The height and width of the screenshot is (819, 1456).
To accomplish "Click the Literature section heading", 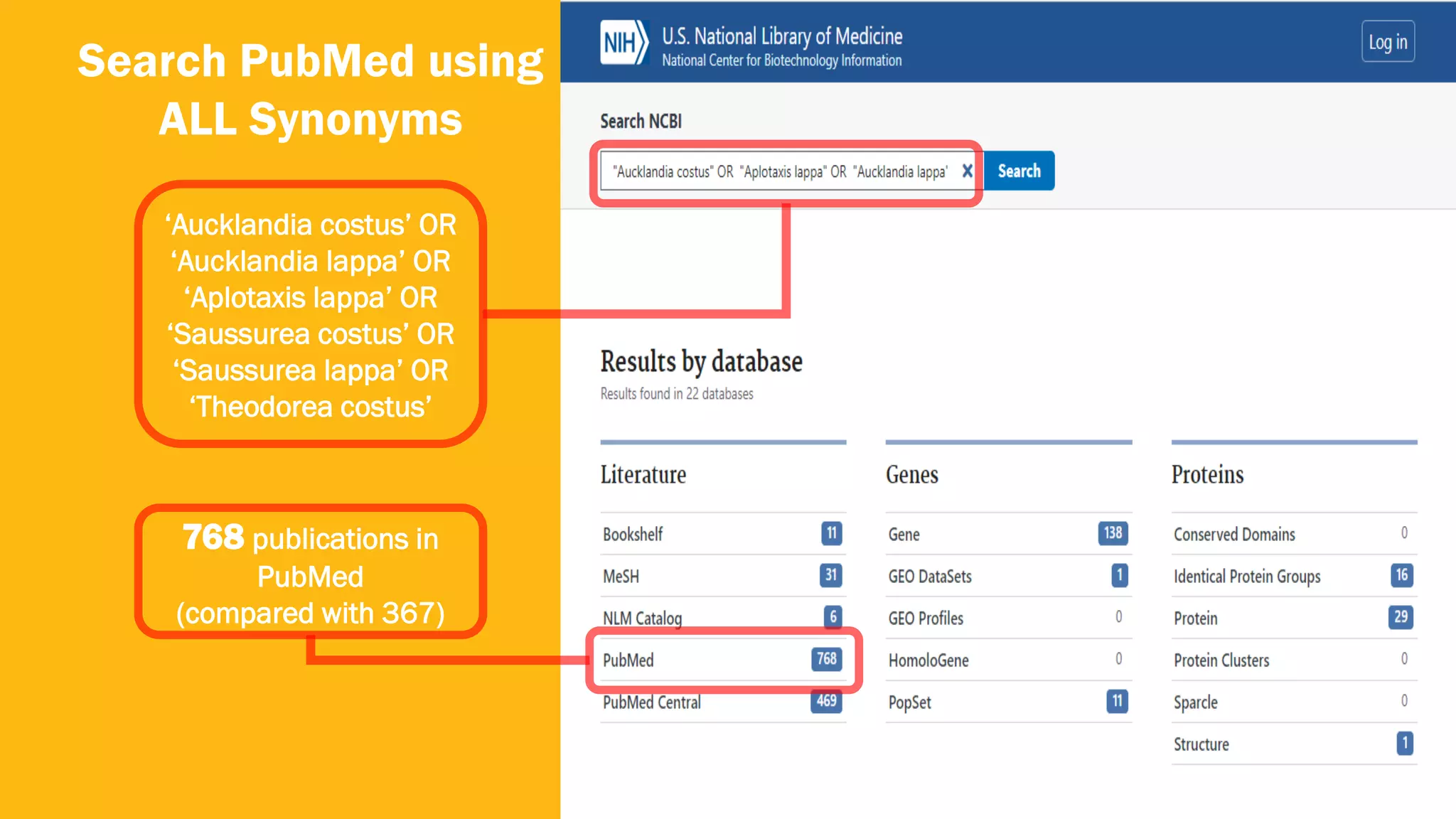I will [x=643, y=475].
